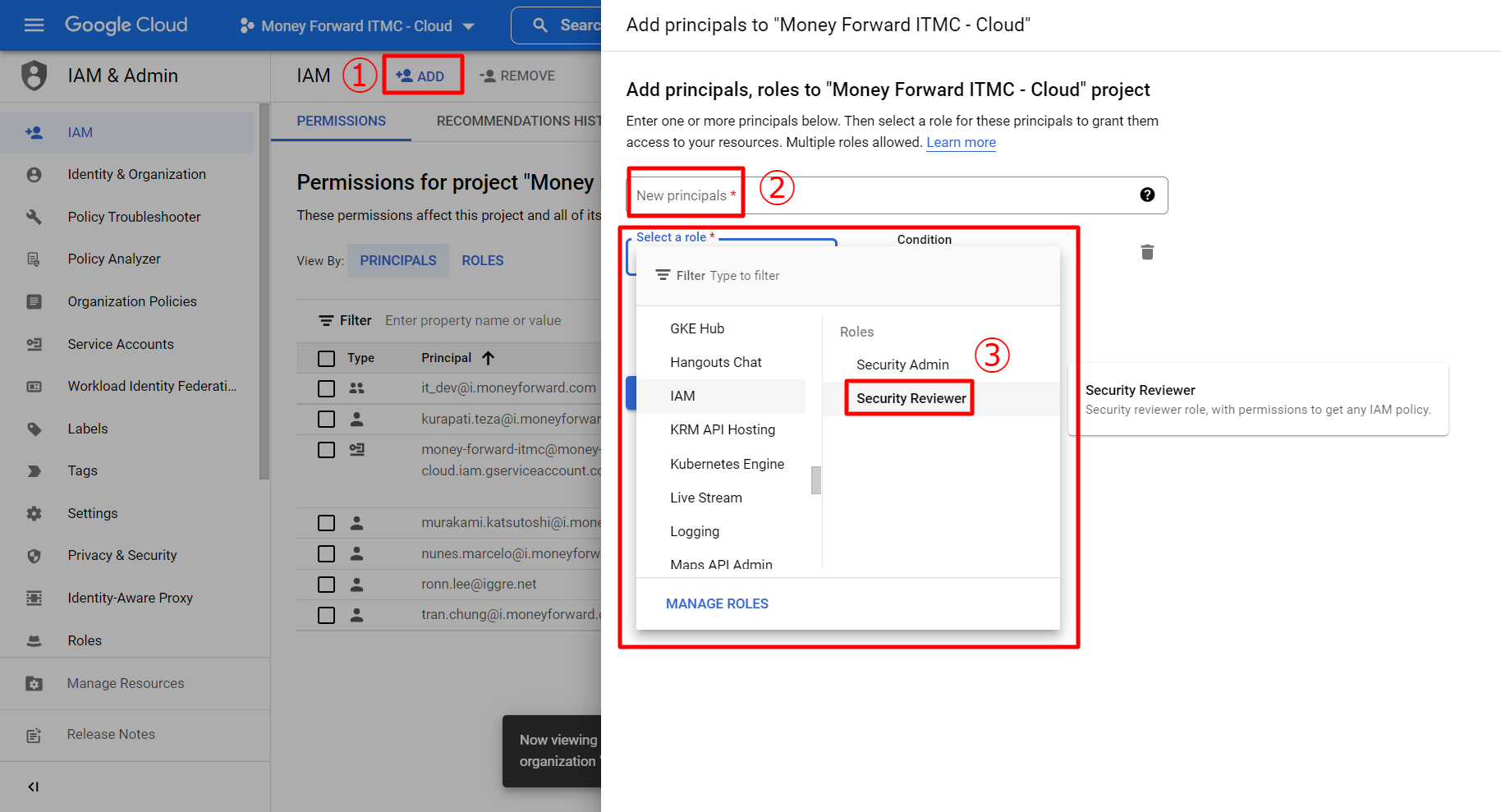Viewport: 1501px width, 812px height.
Task: Click the role filter Type to filter field
Action: click(x=847, y=276)
